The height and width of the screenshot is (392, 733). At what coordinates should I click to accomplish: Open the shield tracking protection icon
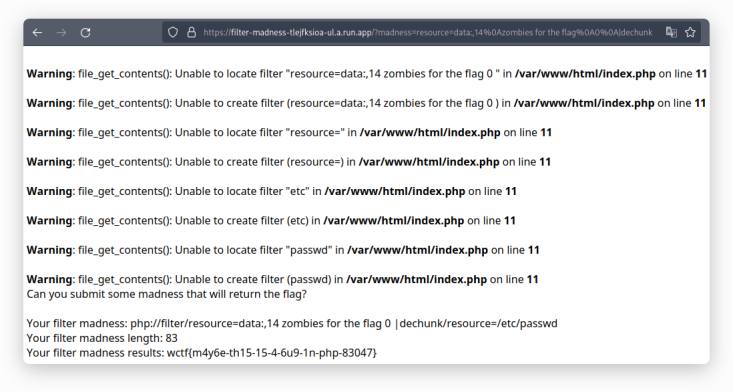pyautogui.click(x=173, y=32)
